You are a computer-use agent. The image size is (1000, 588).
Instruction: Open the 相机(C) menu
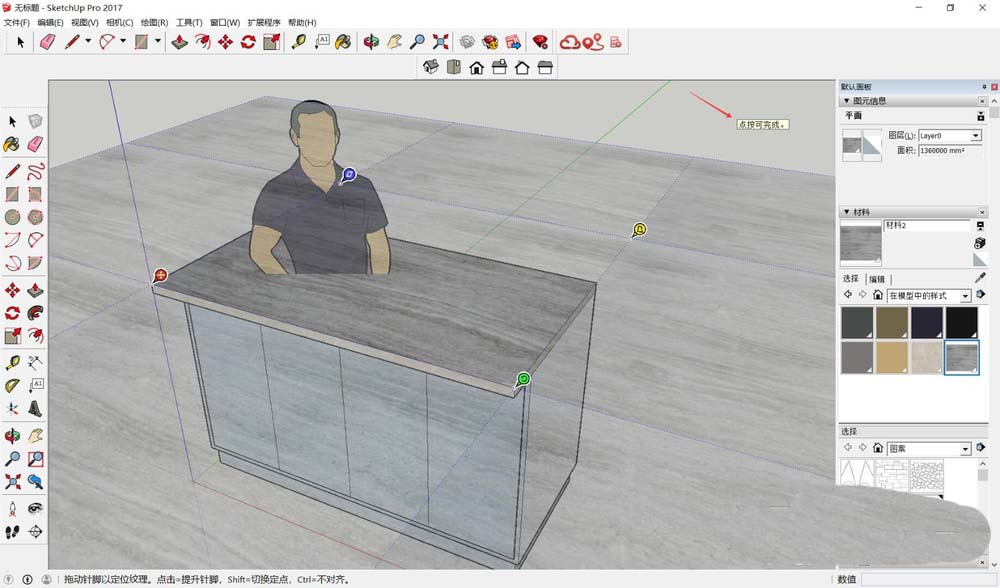(119, 22)
